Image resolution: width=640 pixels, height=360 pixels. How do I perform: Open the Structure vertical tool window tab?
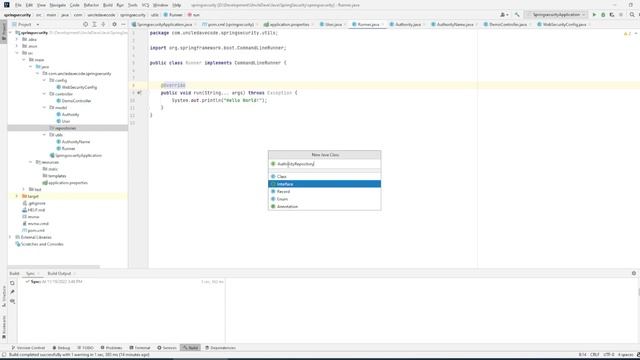[x=4, y=296]
